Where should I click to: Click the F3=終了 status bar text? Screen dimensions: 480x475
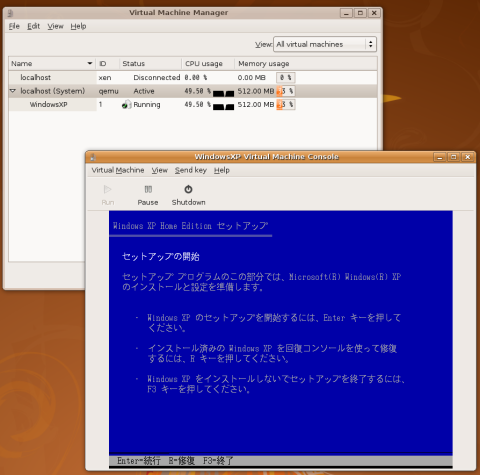coord(218,461)
